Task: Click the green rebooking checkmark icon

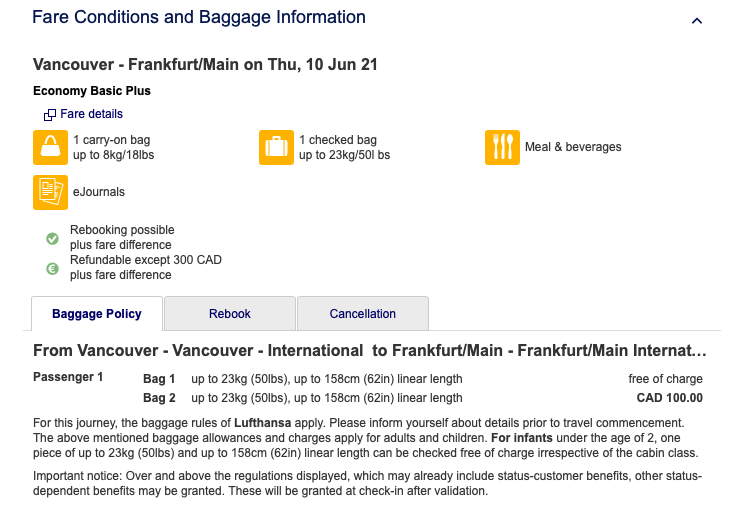Action: tap(53, 238)
